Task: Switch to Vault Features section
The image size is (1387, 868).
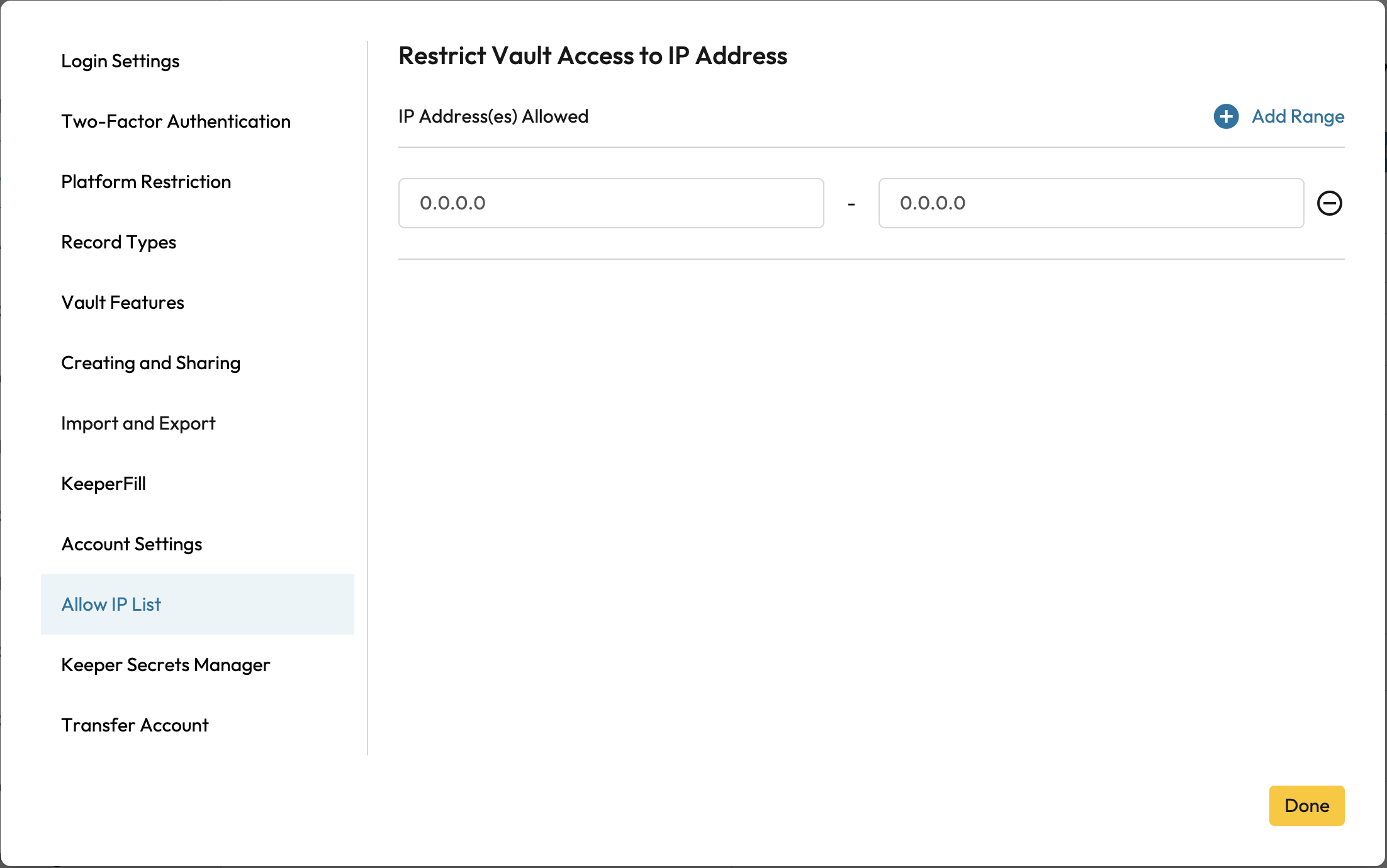Action: [123, 303]
